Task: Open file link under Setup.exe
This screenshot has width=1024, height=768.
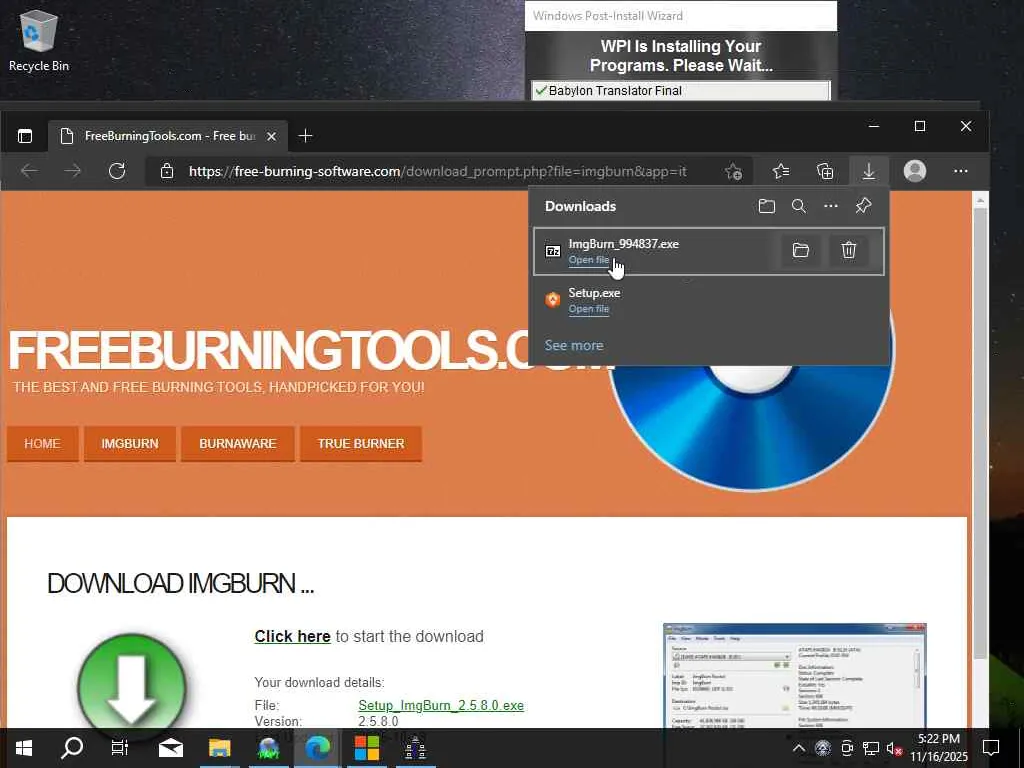Action: click(x=588, y=309)
